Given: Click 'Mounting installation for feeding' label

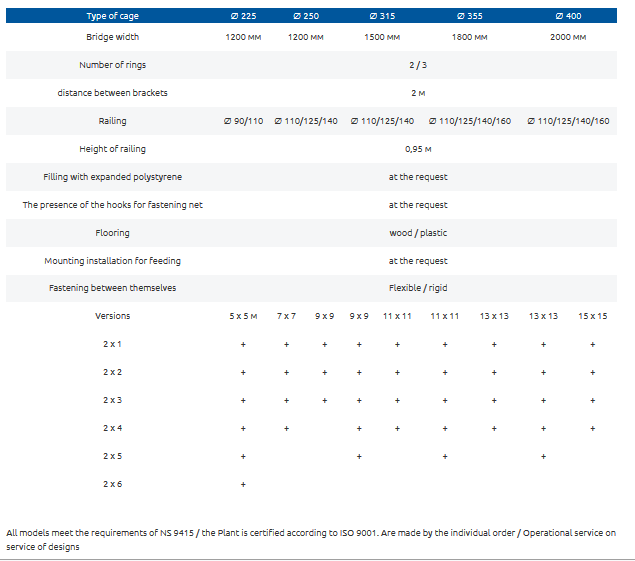Looking at the screenshot, I should 112,261.
